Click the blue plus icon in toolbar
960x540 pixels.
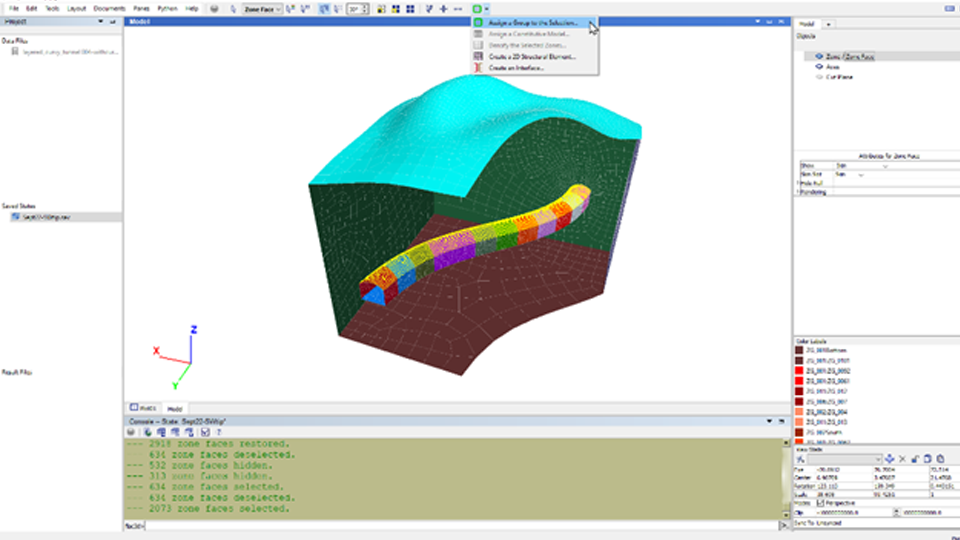(x=443, y=9)
